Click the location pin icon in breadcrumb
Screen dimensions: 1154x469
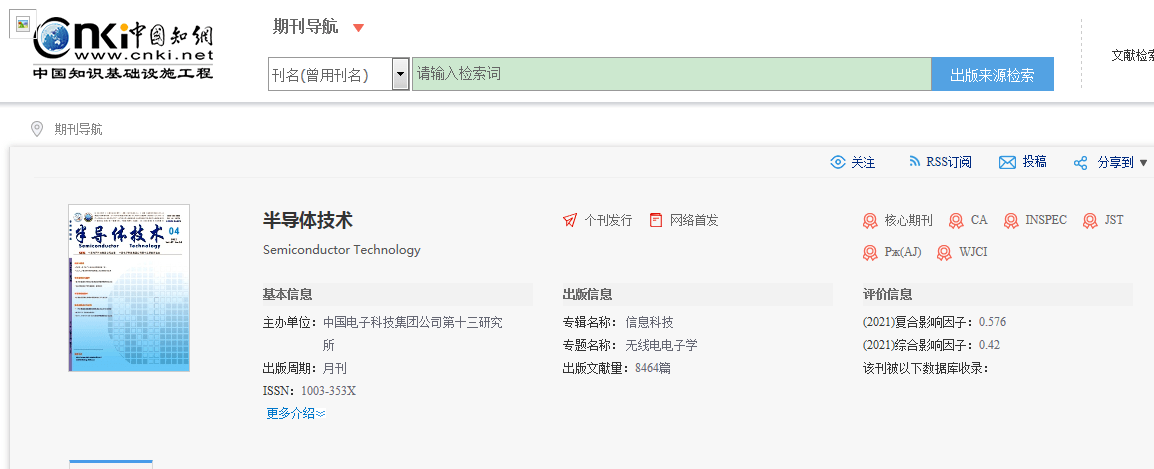click(x=37, y=130)
